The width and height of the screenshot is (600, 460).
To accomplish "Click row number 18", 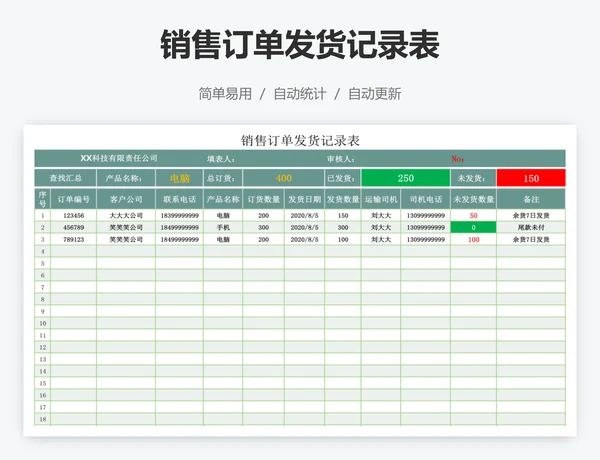I will 42,419.
